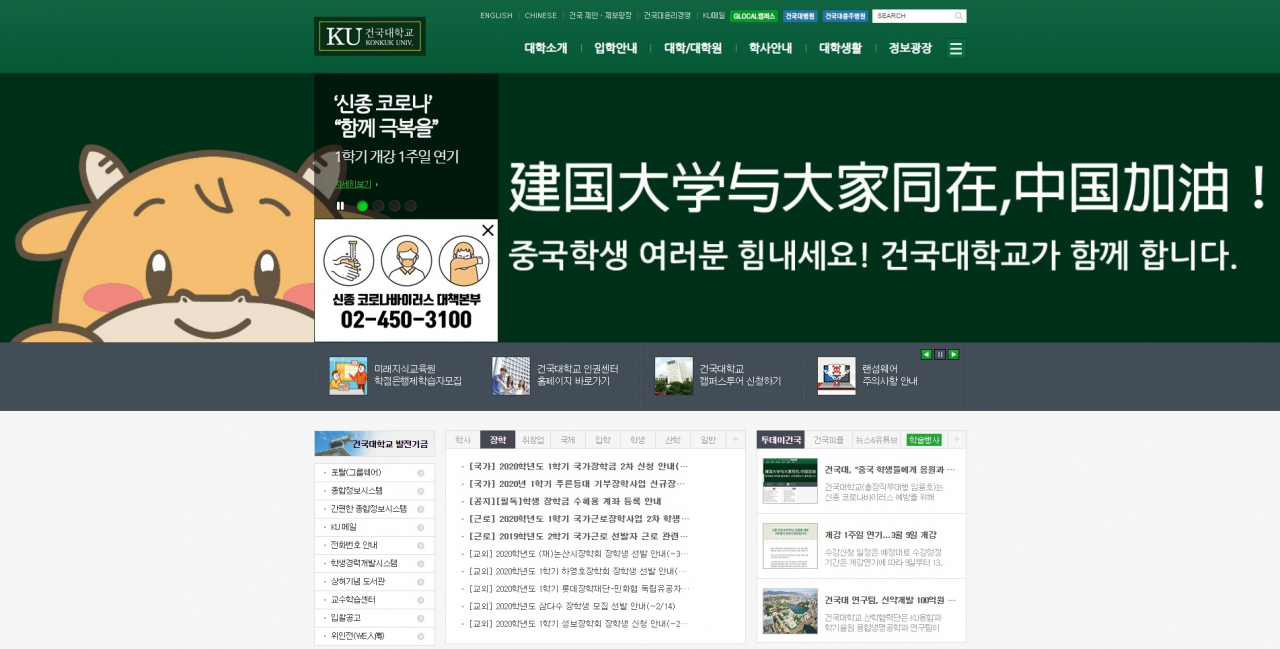Open news thumbnail for 중국 학생들에게 응원과
The width and height of the screenshot is (1280, 649).
pos(790,481)
